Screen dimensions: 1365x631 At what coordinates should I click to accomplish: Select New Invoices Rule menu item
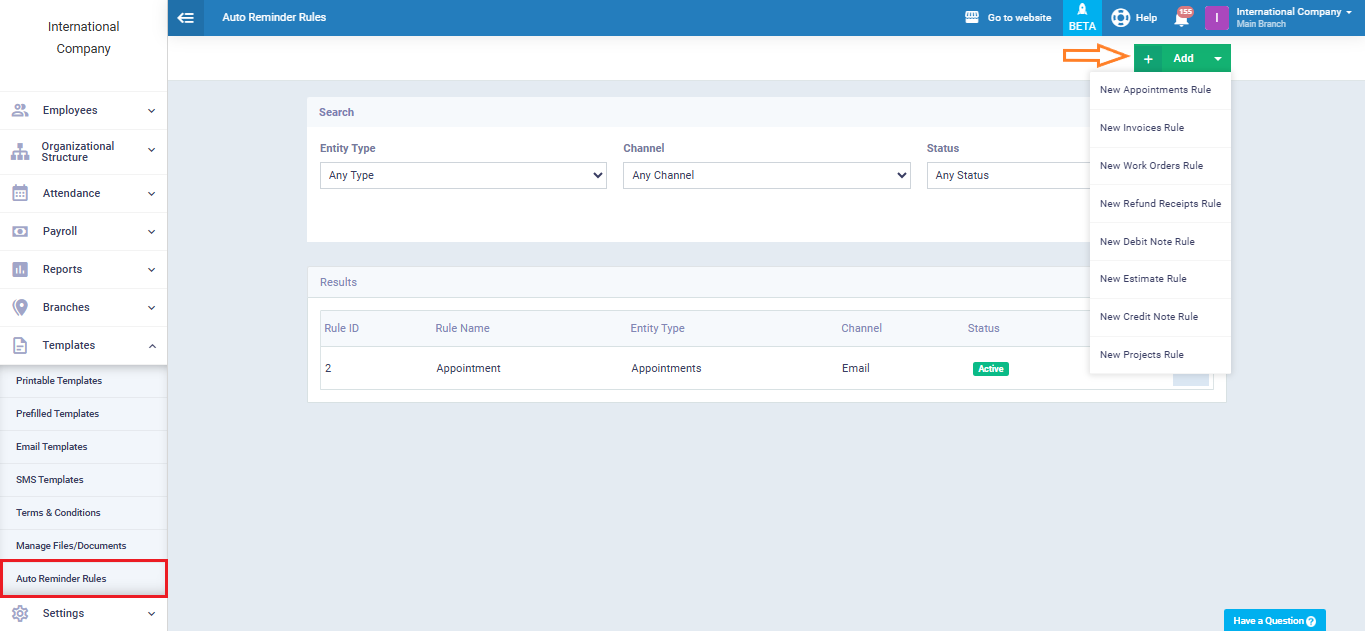(1141, 128)
